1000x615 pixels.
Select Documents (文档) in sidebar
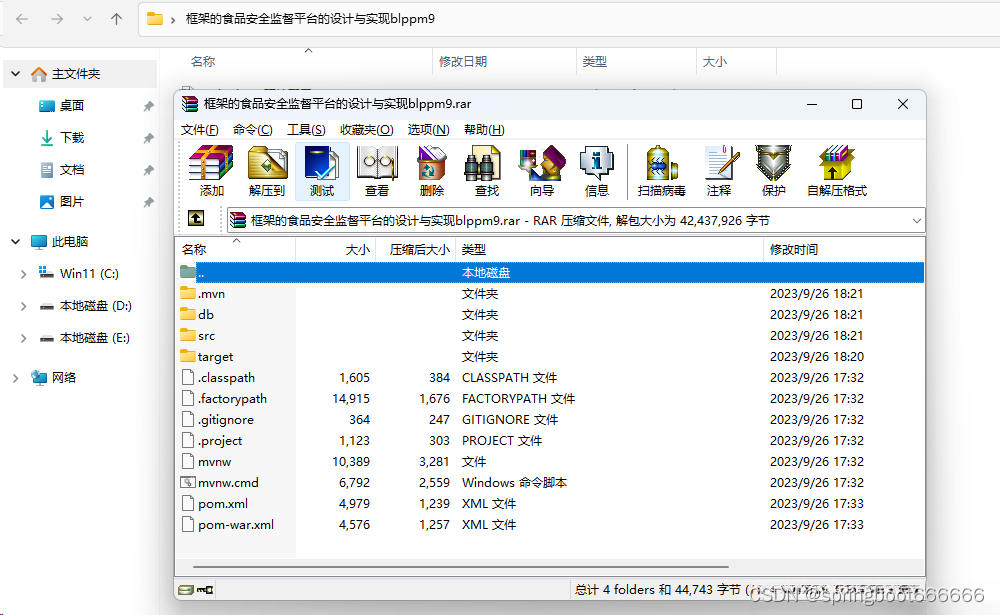pyautogui.click(x=71, y=170)
